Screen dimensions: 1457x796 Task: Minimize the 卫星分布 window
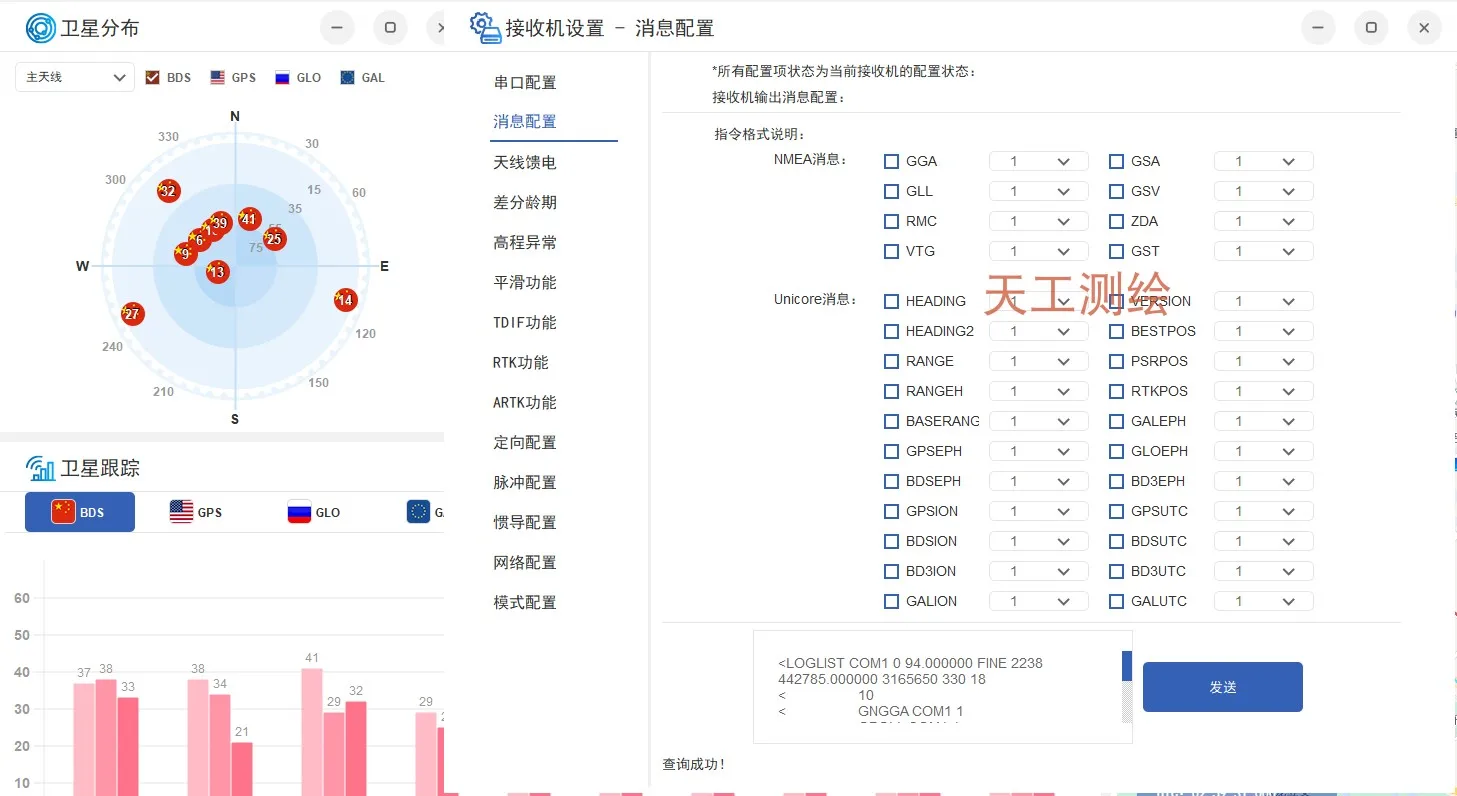[337, 28]
